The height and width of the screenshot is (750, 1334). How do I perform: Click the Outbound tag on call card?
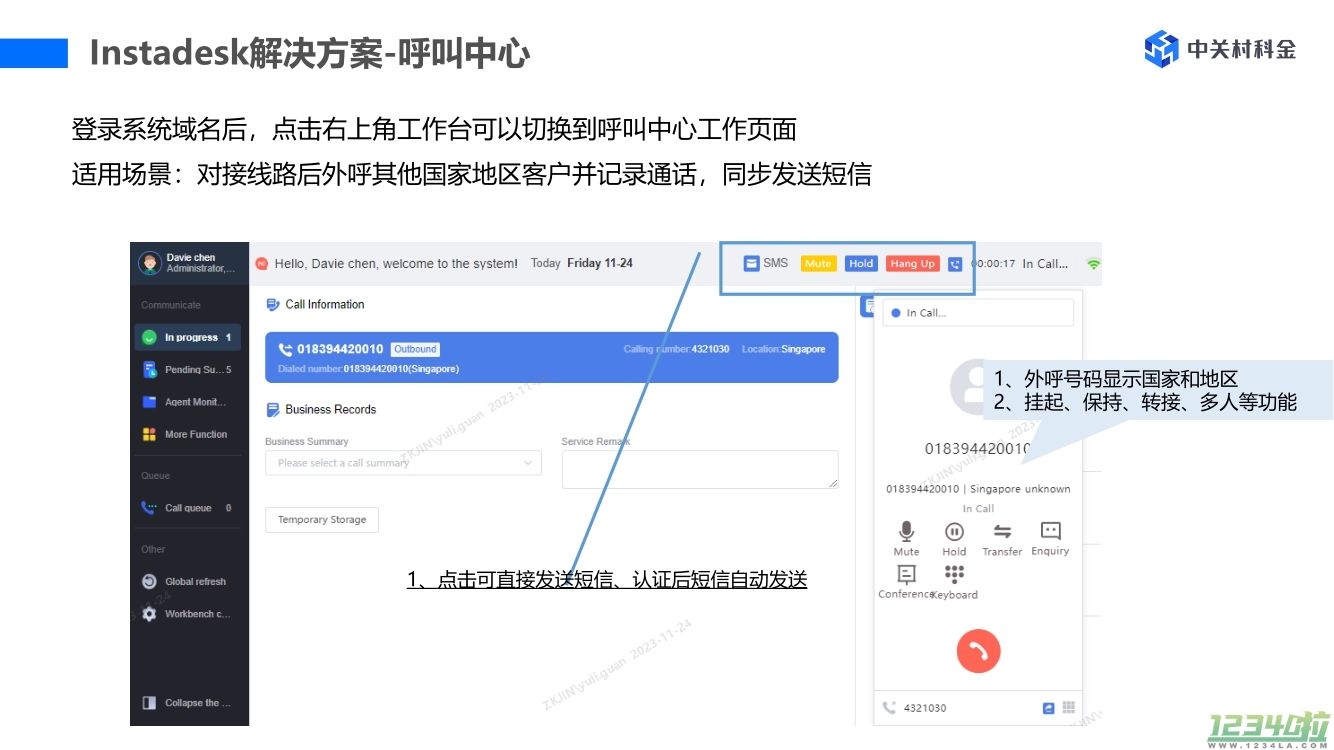click(x=415, y=349)
